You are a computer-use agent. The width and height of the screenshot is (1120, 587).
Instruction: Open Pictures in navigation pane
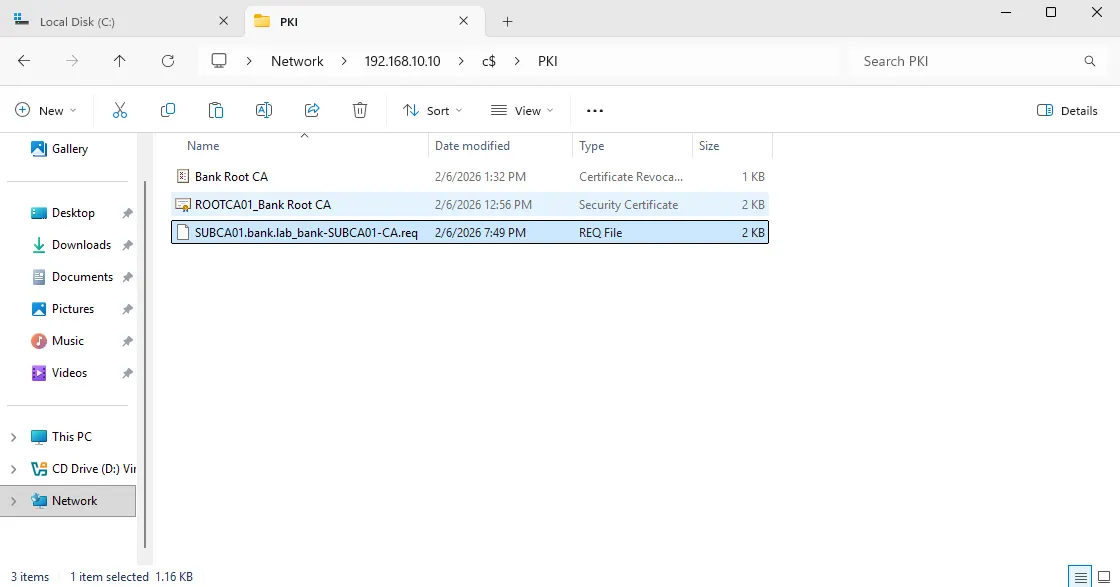tap(73, 309)
